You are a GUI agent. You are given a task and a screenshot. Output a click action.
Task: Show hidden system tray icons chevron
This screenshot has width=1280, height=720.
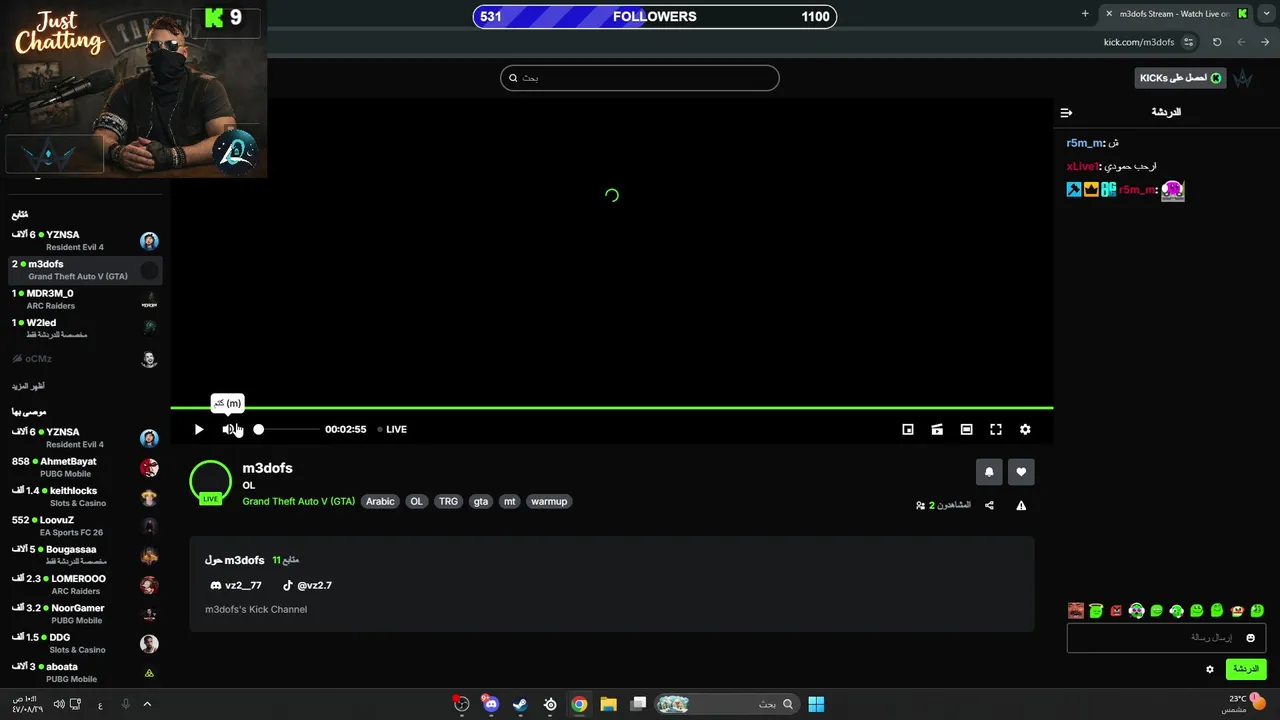[x=147, y=704]
